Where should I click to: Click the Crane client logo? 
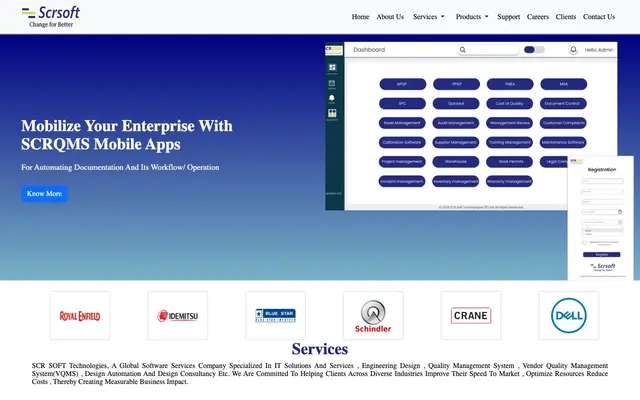coord(471,316)
